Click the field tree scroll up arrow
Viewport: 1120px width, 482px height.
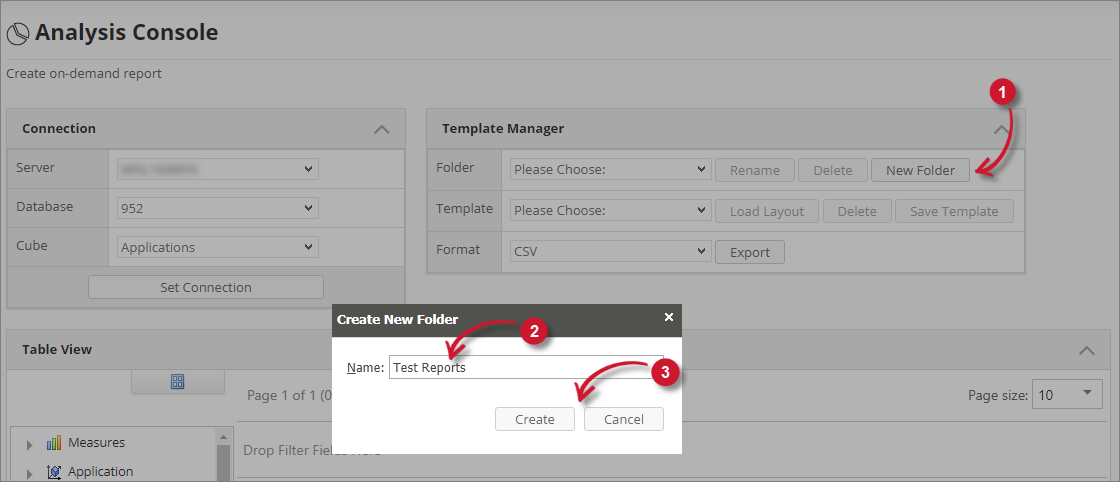(x=224, y=436)
